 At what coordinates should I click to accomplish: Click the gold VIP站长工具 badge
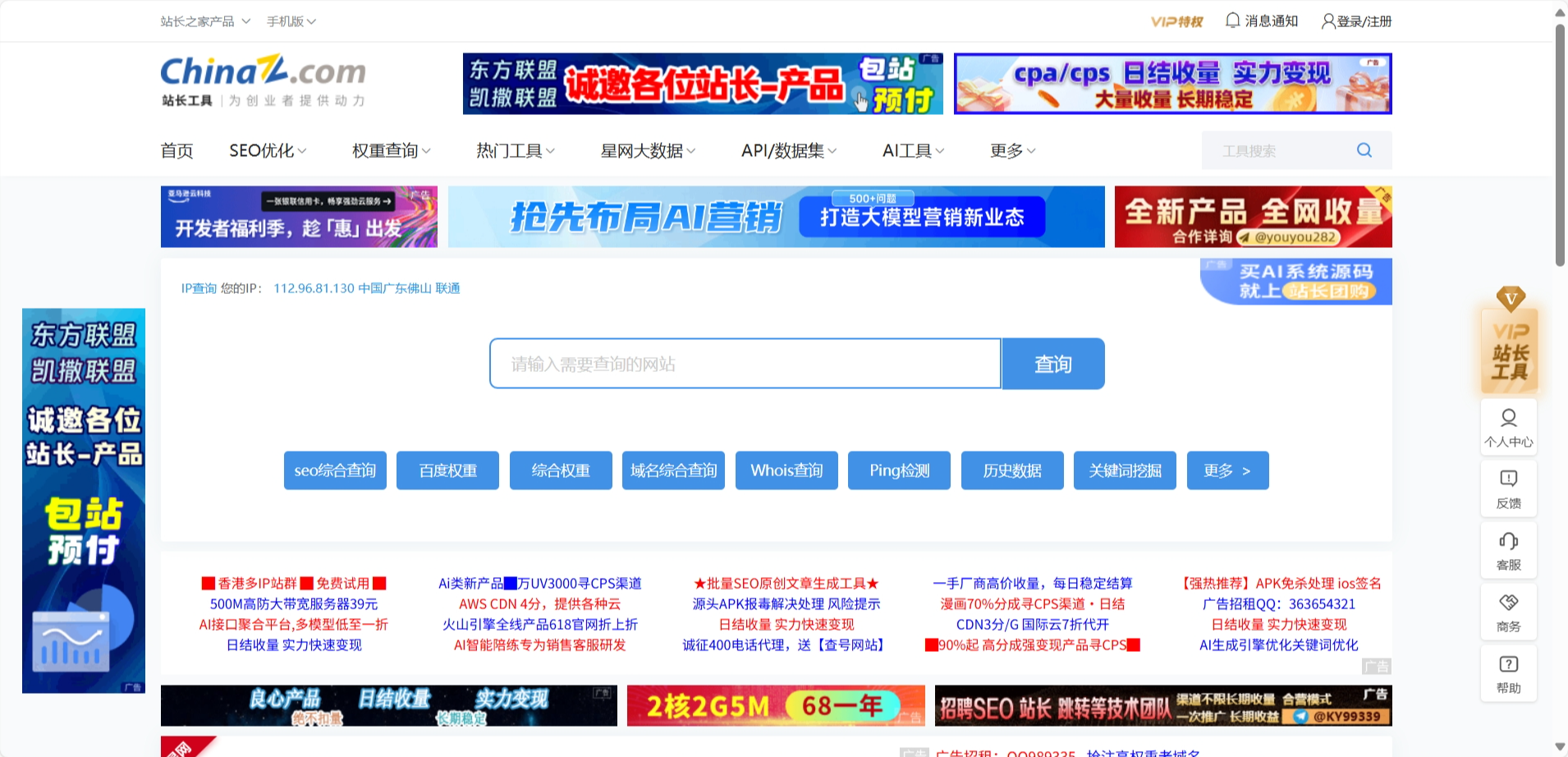tap(1511, 349)
